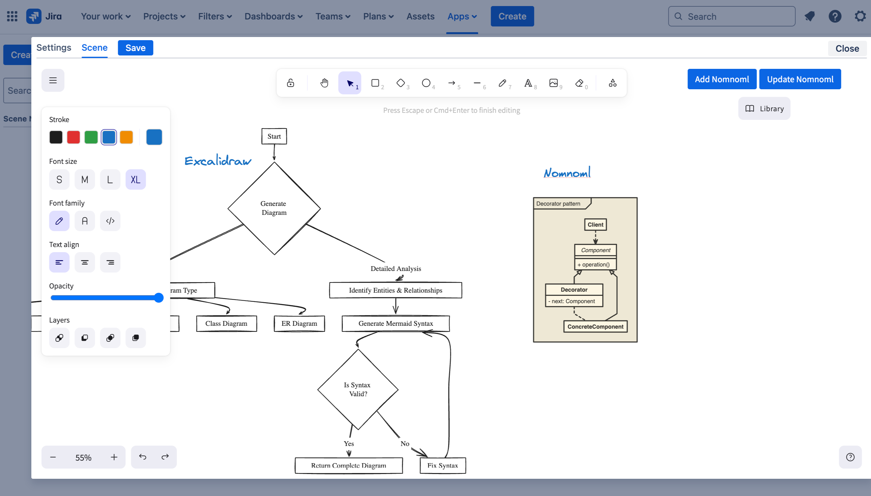Open the hamburger menu
Screen dimensions: 871x496
[53, 80]
